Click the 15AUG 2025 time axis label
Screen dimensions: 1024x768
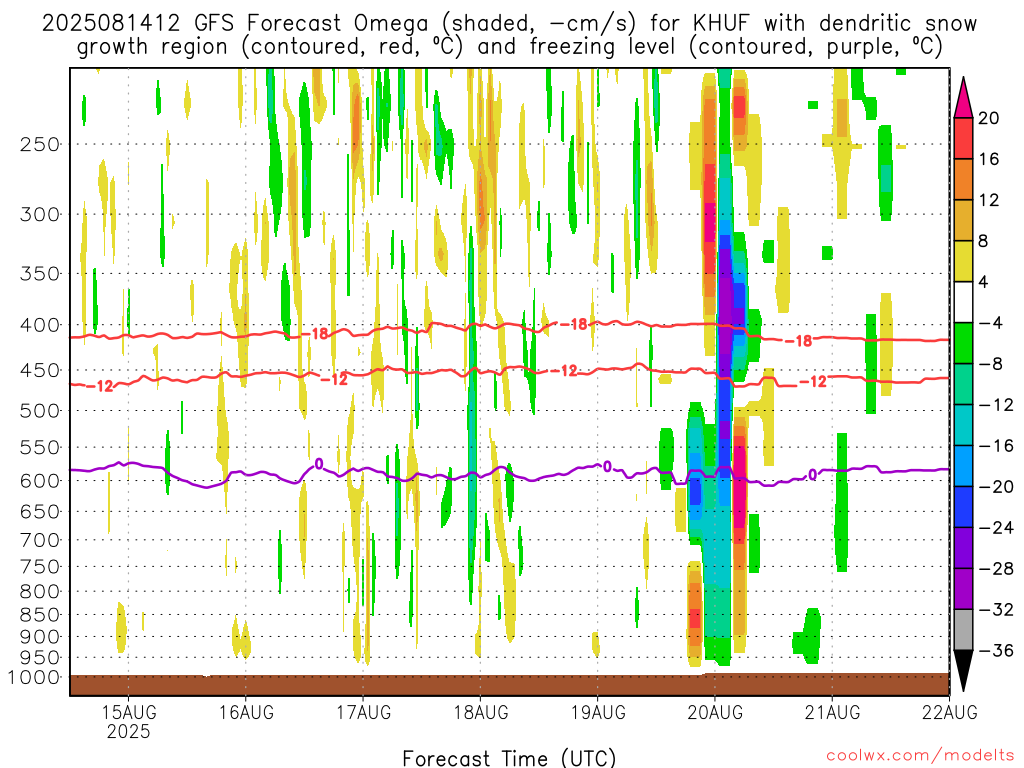coord(129,721)
